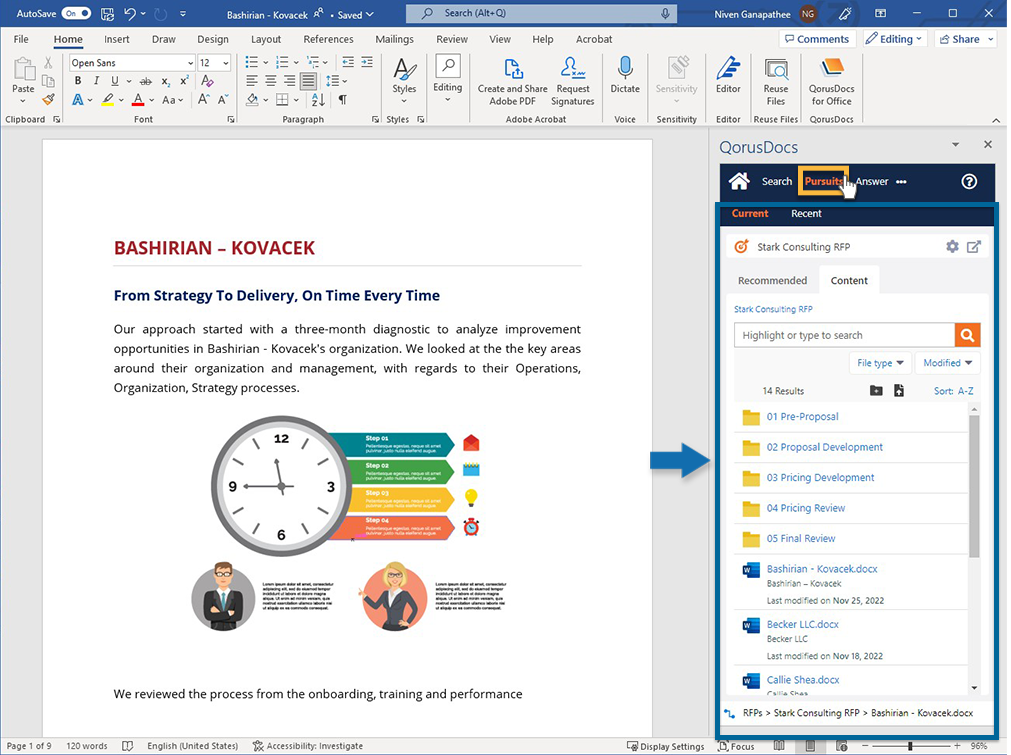Screen dimensions: 1011x755
Task: Click the Word zoom slider
Action: 910,746
